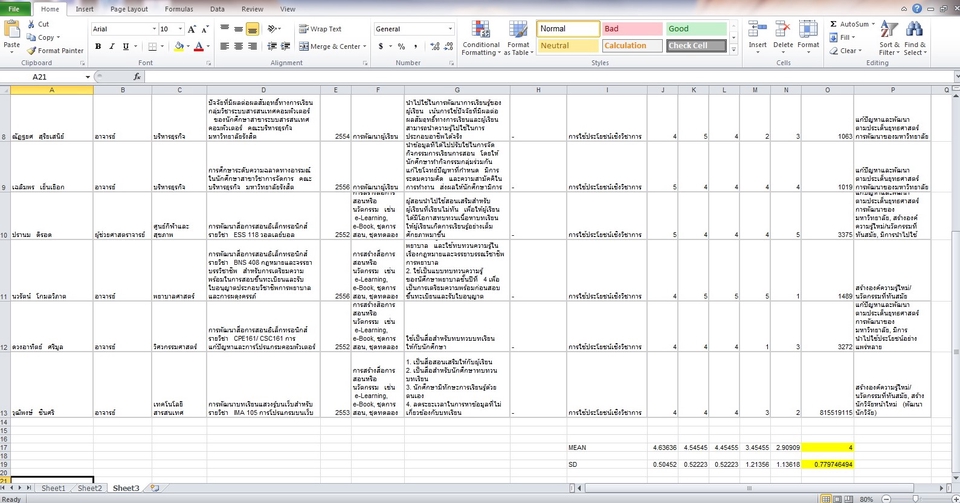
Task: Apply Percent Style format
Action: 401,47
